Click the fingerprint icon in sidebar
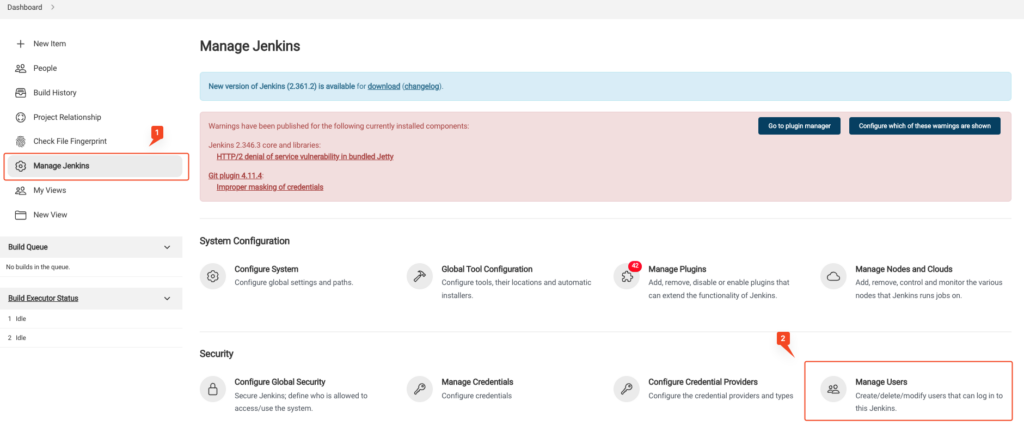 (x=20, y=141)
